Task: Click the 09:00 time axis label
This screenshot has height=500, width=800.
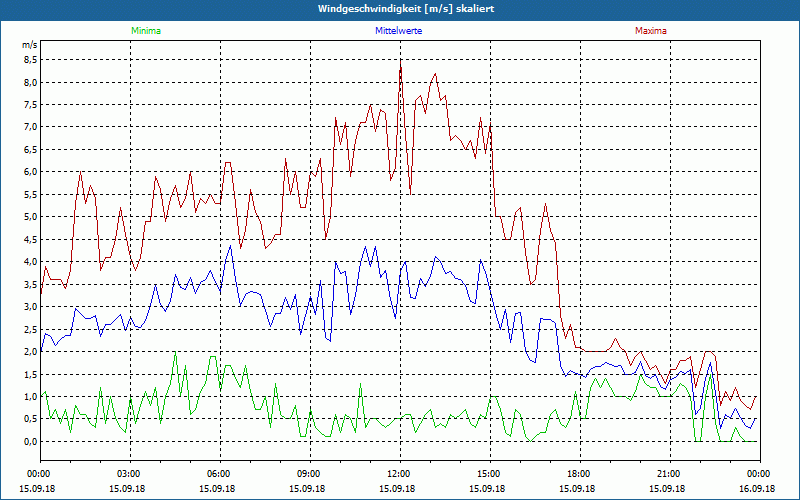Action: tap(307, 474)
